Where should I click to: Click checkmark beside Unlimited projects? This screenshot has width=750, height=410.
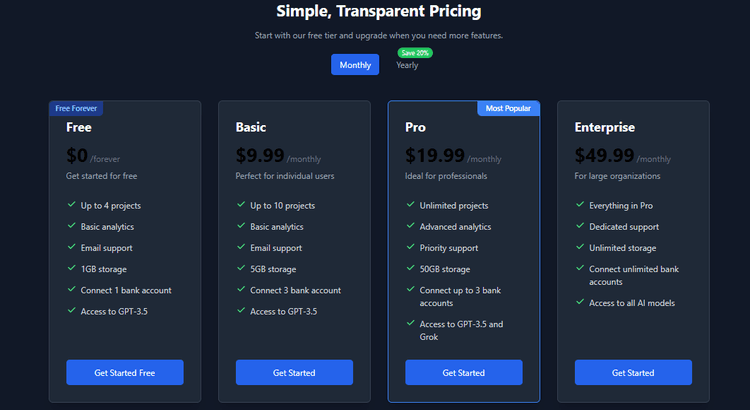(x=411, y=205)
